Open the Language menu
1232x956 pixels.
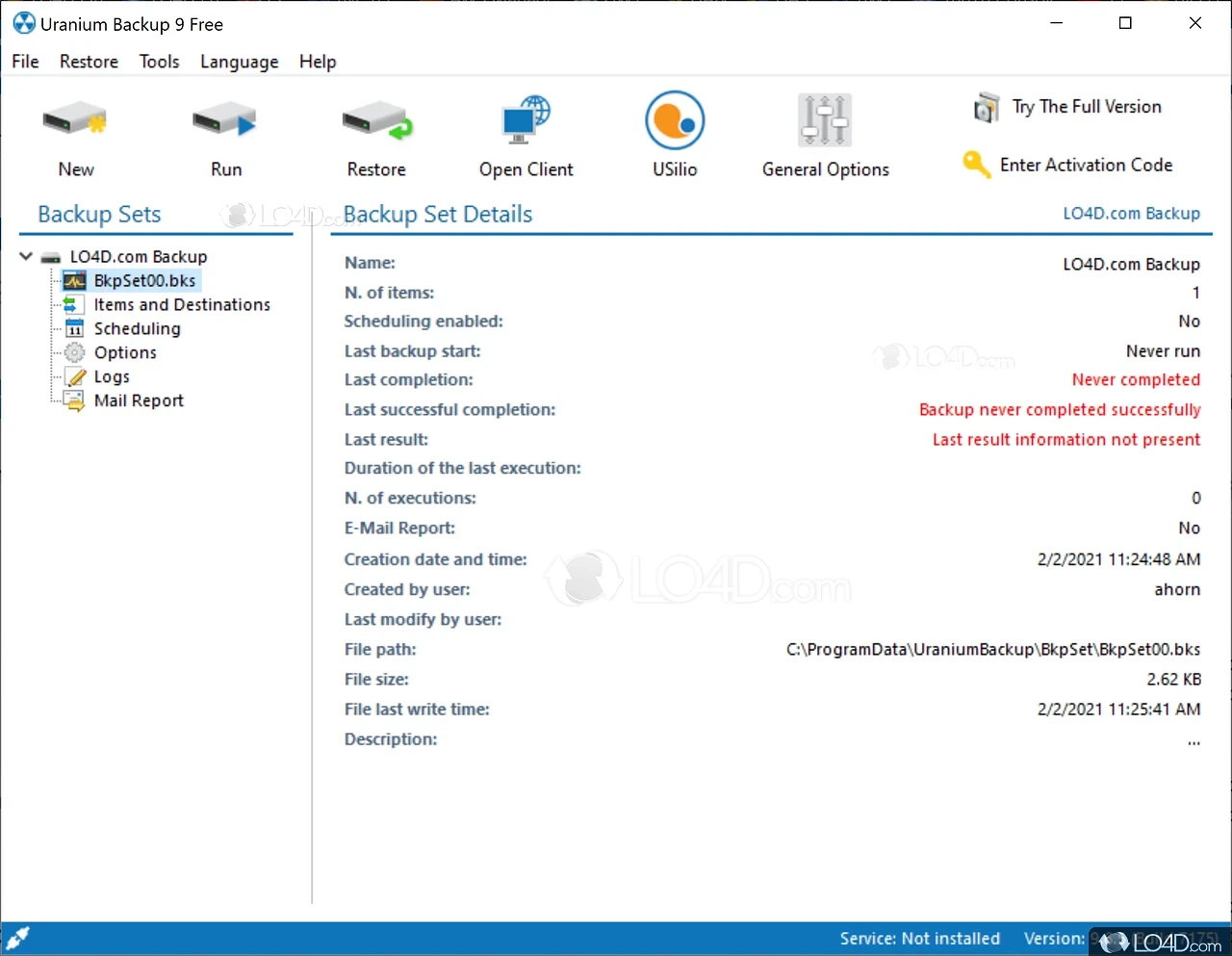pos(239,62)
